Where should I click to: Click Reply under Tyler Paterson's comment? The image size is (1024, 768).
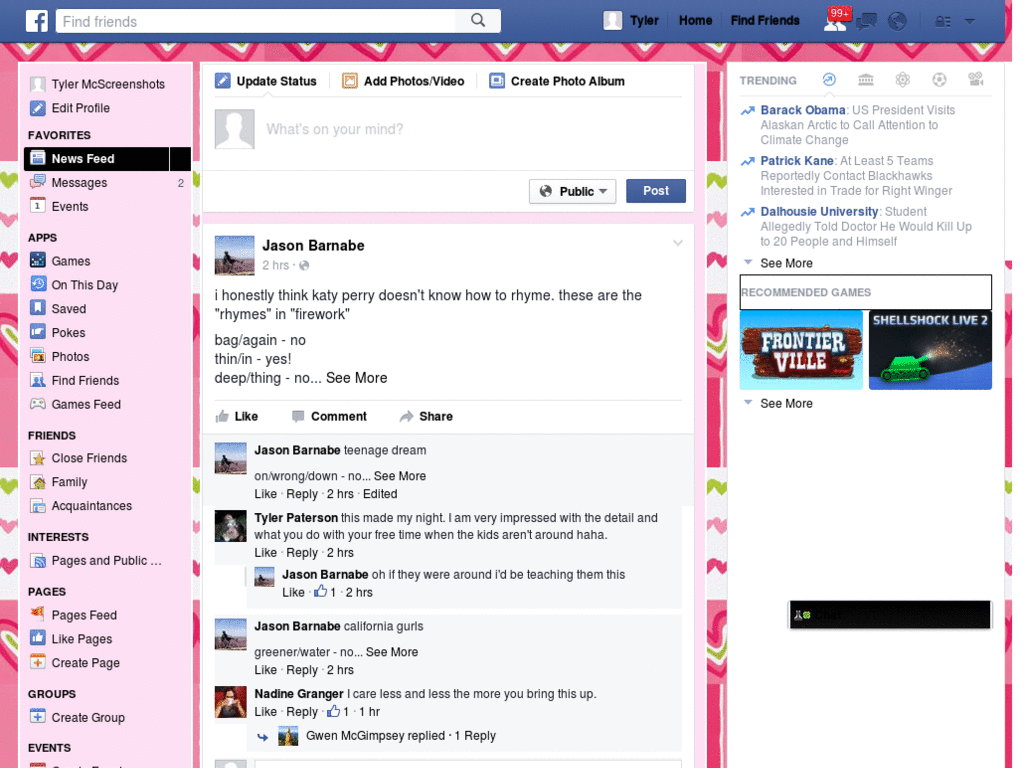tap(302, 552)
